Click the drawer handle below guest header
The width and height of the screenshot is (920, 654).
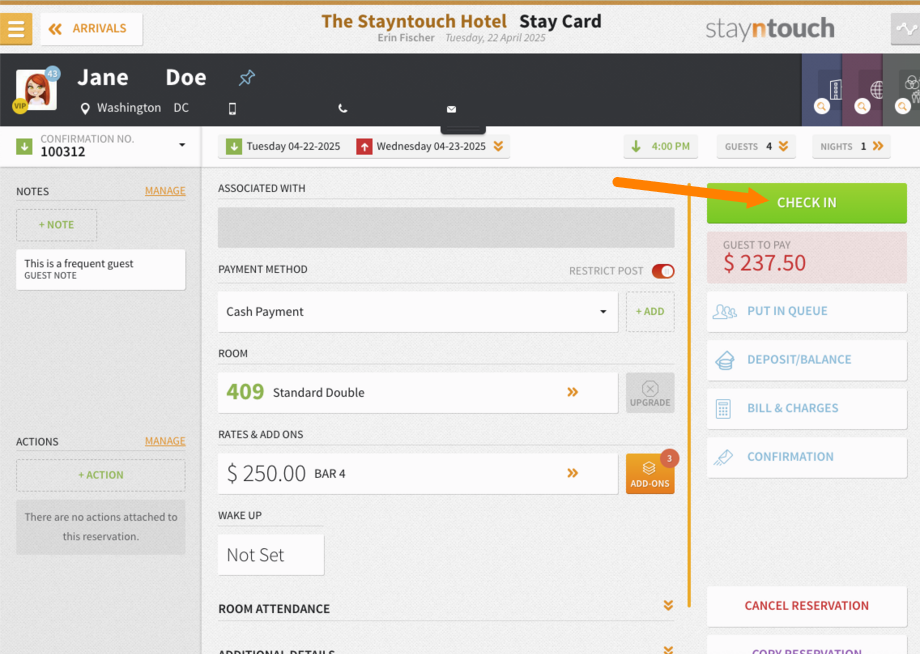[463, 128]
